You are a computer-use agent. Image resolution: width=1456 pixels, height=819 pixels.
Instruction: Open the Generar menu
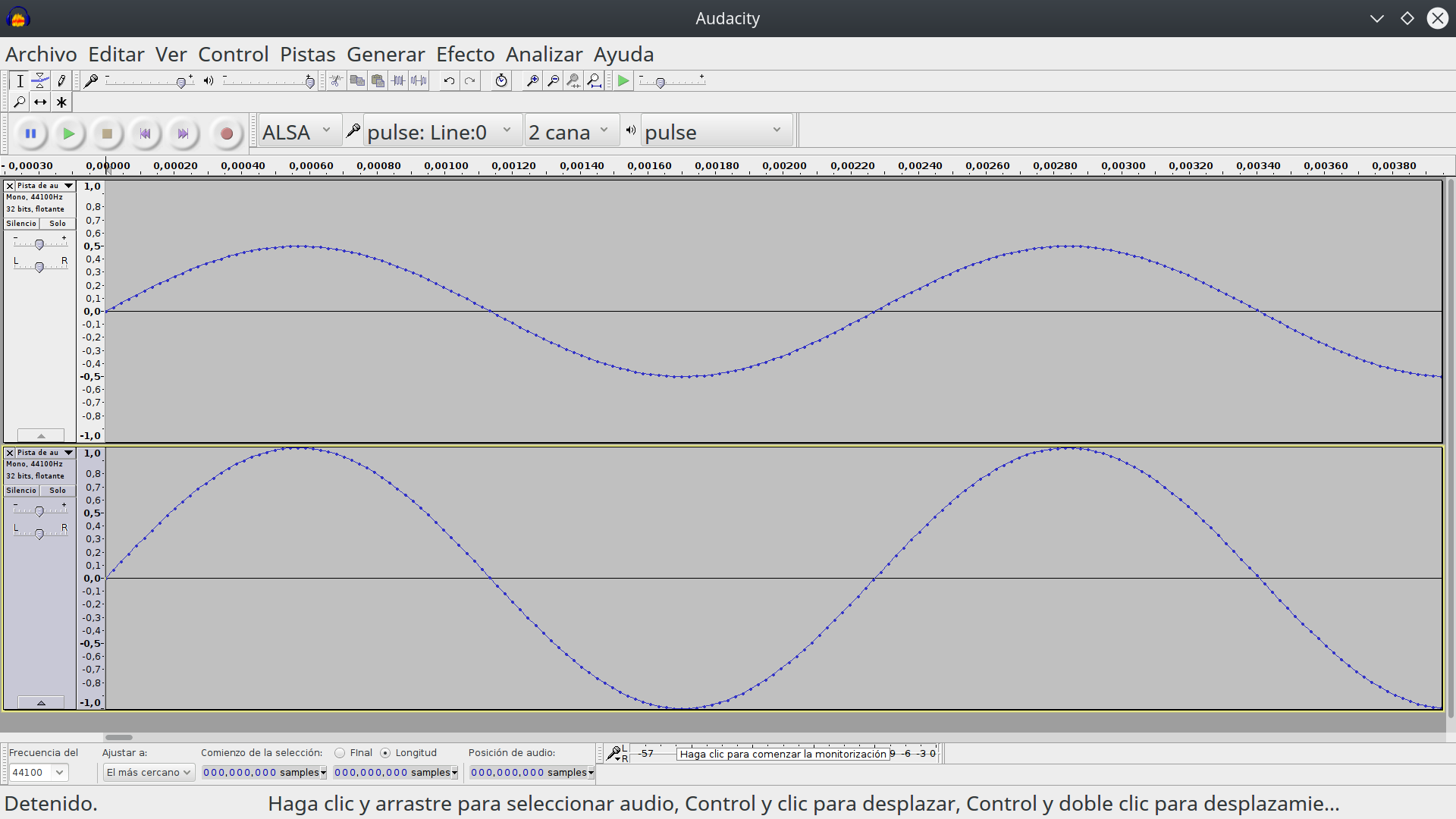click(x=386, y=55)
